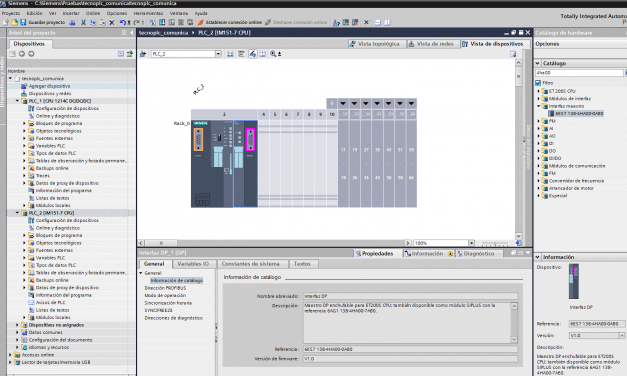
Task: Expand the first collapsed slot group arrow
Action: [x=343, y=104]
